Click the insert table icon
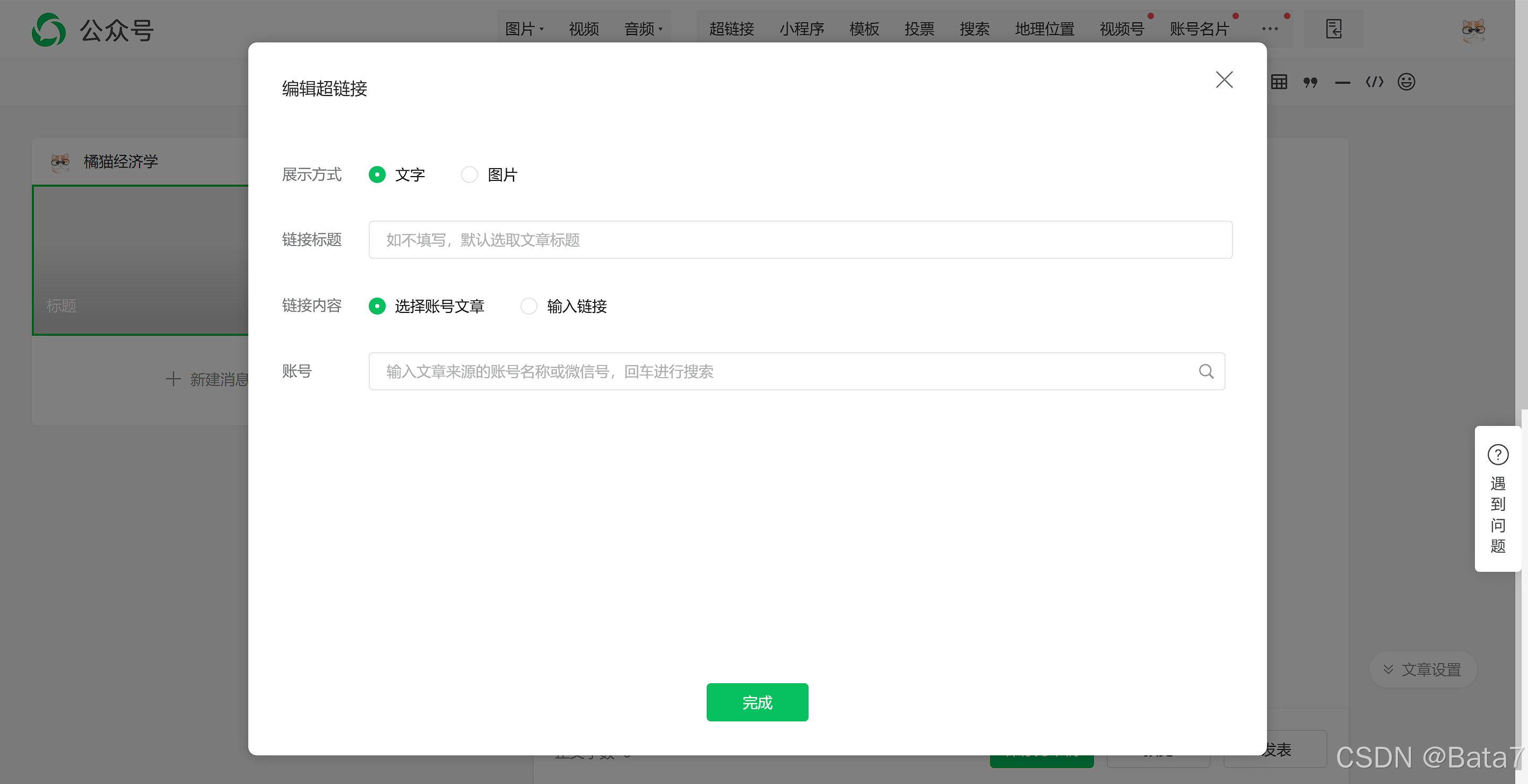The width and height of the screenshot is (1528, 784). pos(1279,82)
